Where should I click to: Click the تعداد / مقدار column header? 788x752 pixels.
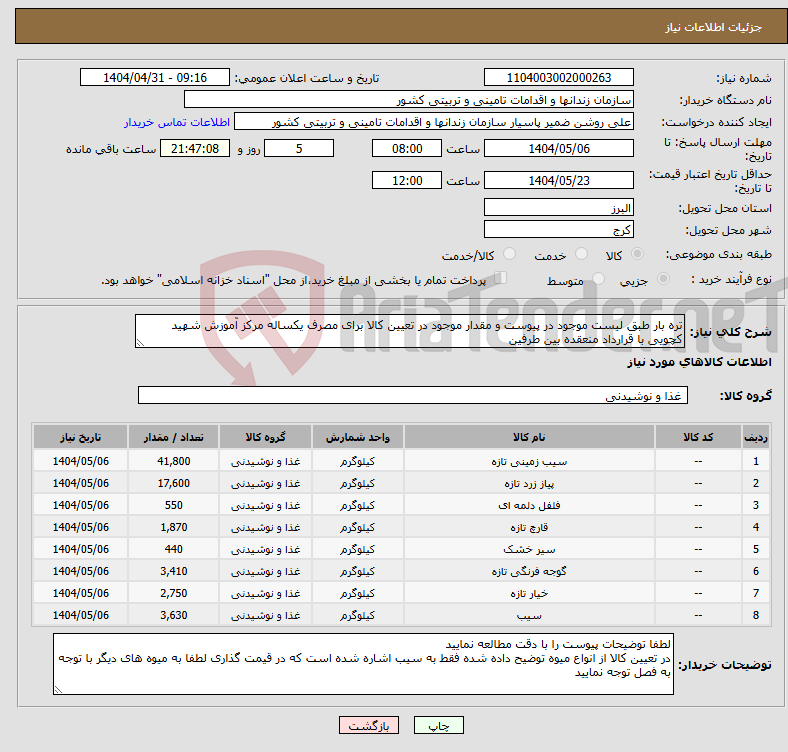click(173, 438)
